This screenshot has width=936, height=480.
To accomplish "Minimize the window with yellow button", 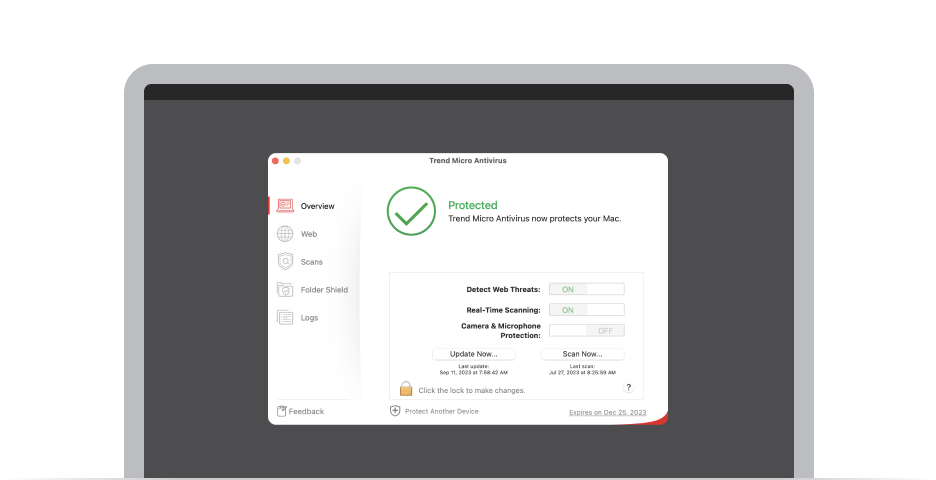I will [x=287, y=161].
